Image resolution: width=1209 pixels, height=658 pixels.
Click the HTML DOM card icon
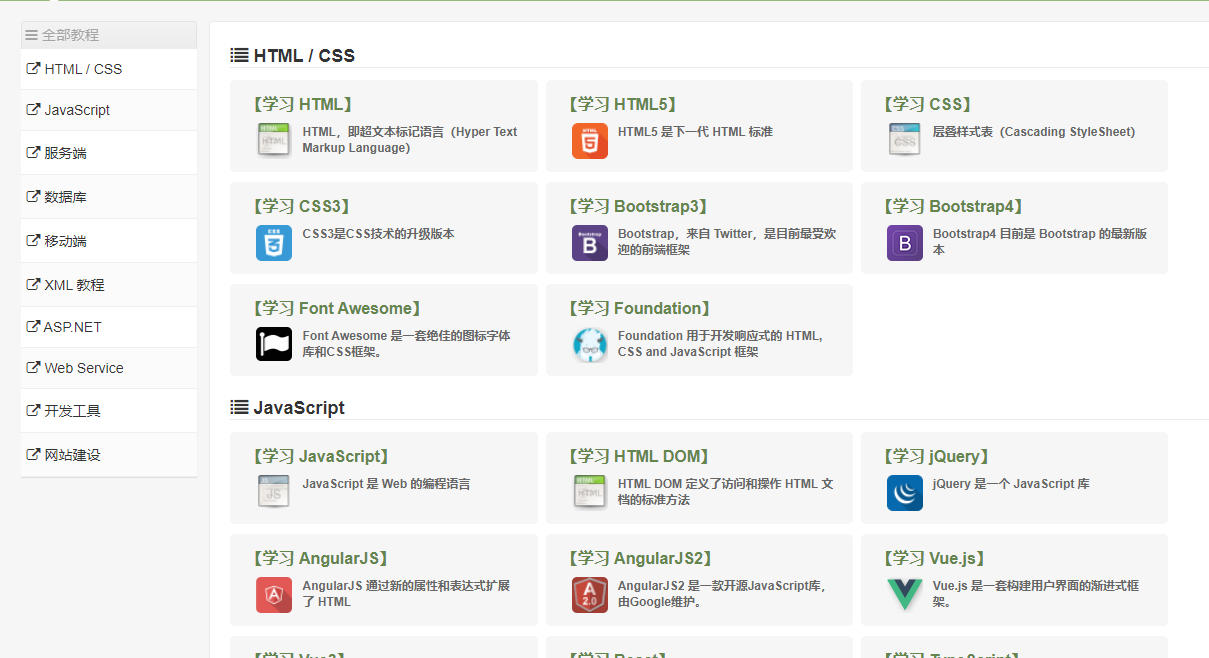pyautogui.click(x=590, y=492)
